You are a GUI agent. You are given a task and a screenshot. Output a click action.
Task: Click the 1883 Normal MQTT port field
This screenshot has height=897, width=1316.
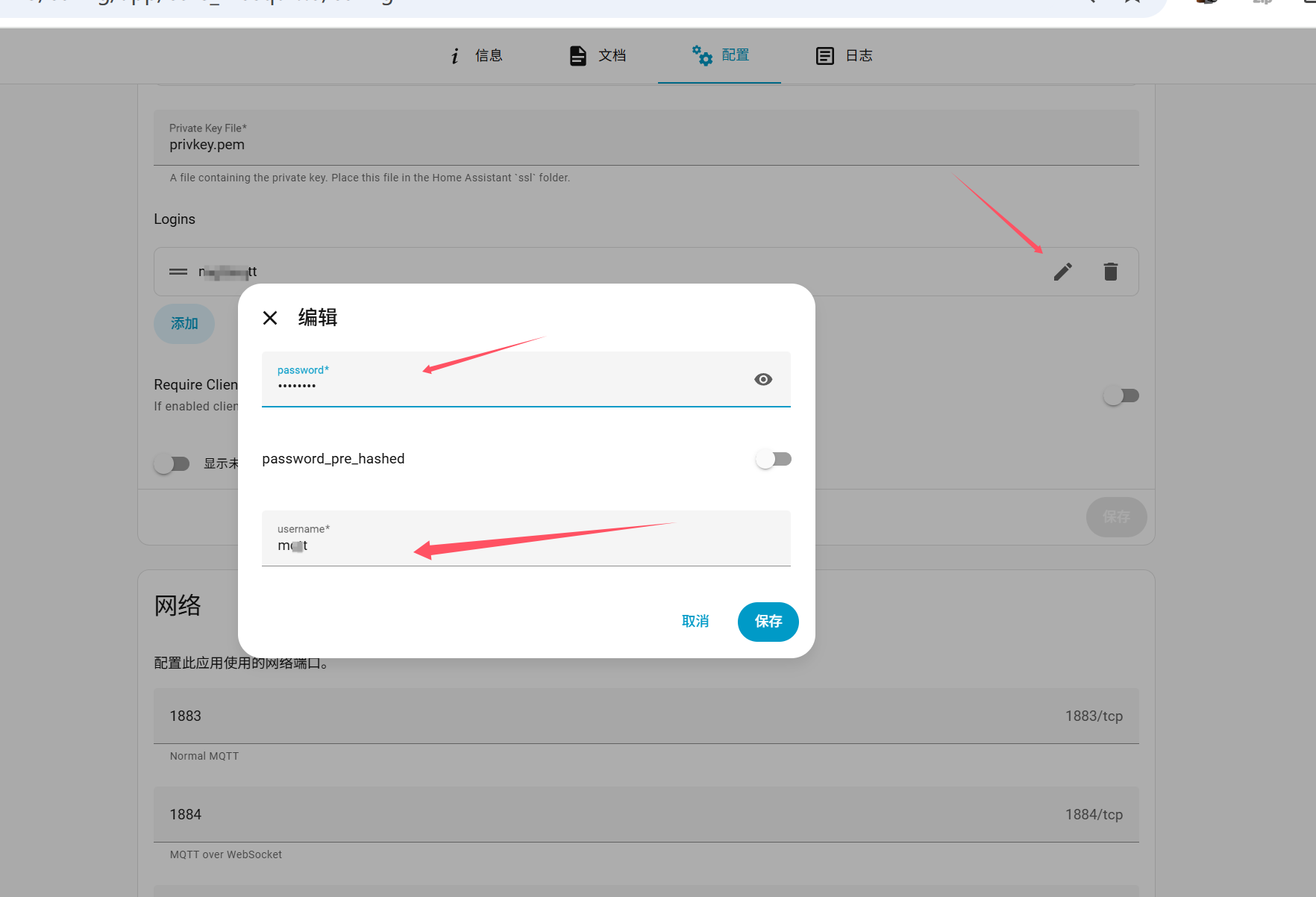pyautogui.click(x=597, y=716)
